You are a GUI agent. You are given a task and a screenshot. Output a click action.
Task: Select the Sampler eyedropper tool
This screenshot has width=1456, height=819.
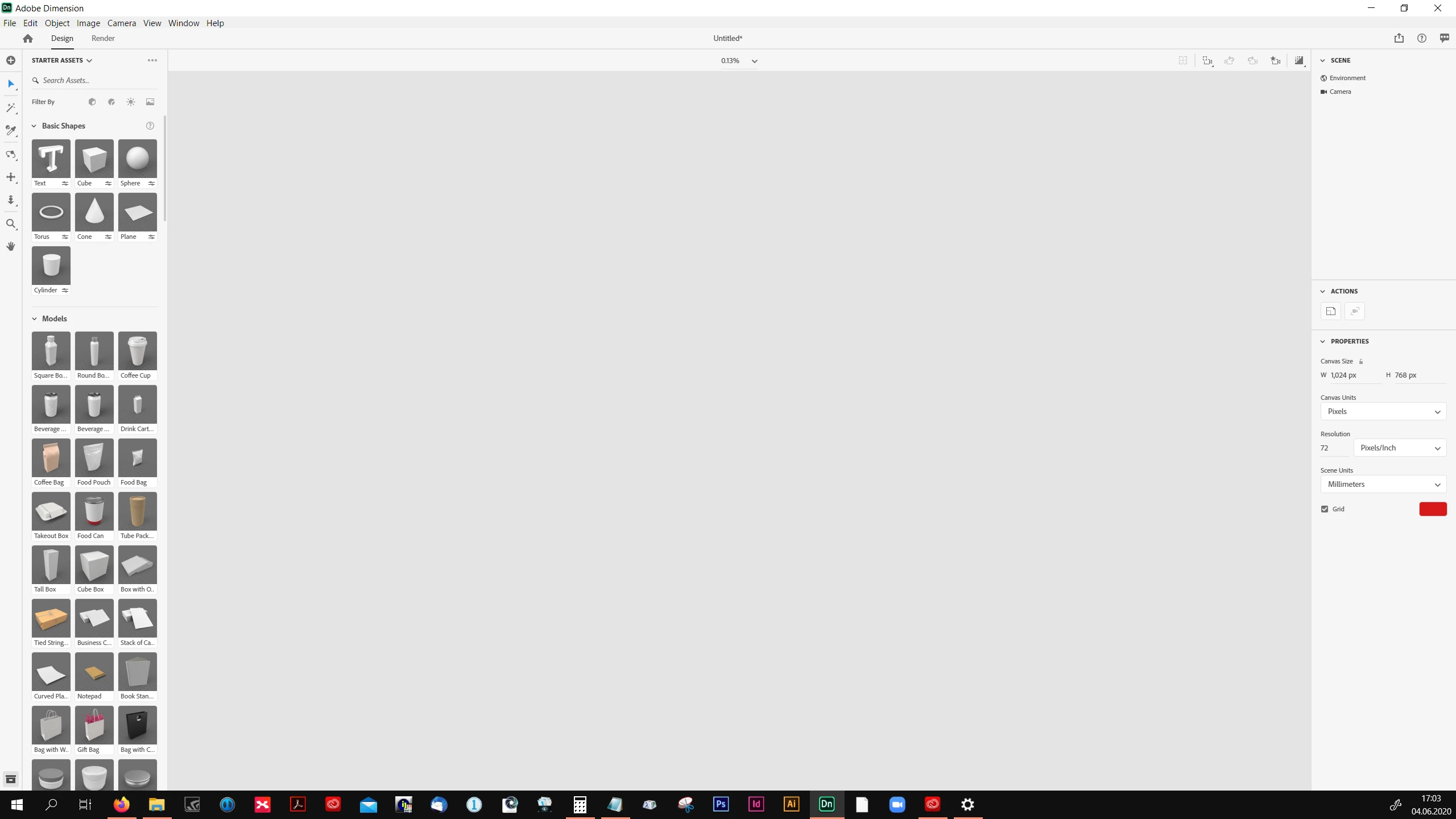tap(11, 131)
